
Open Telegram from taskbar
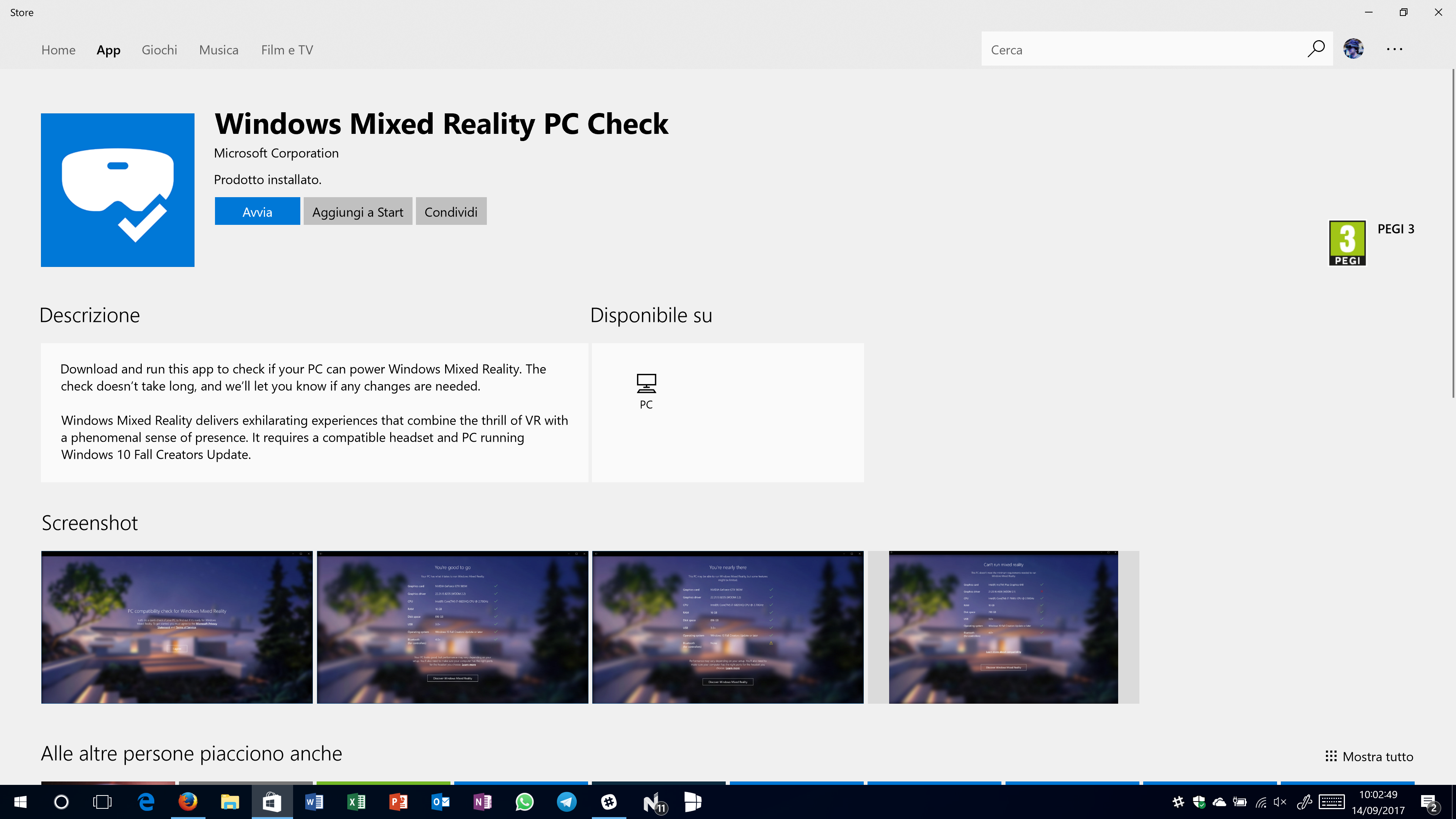566,802
